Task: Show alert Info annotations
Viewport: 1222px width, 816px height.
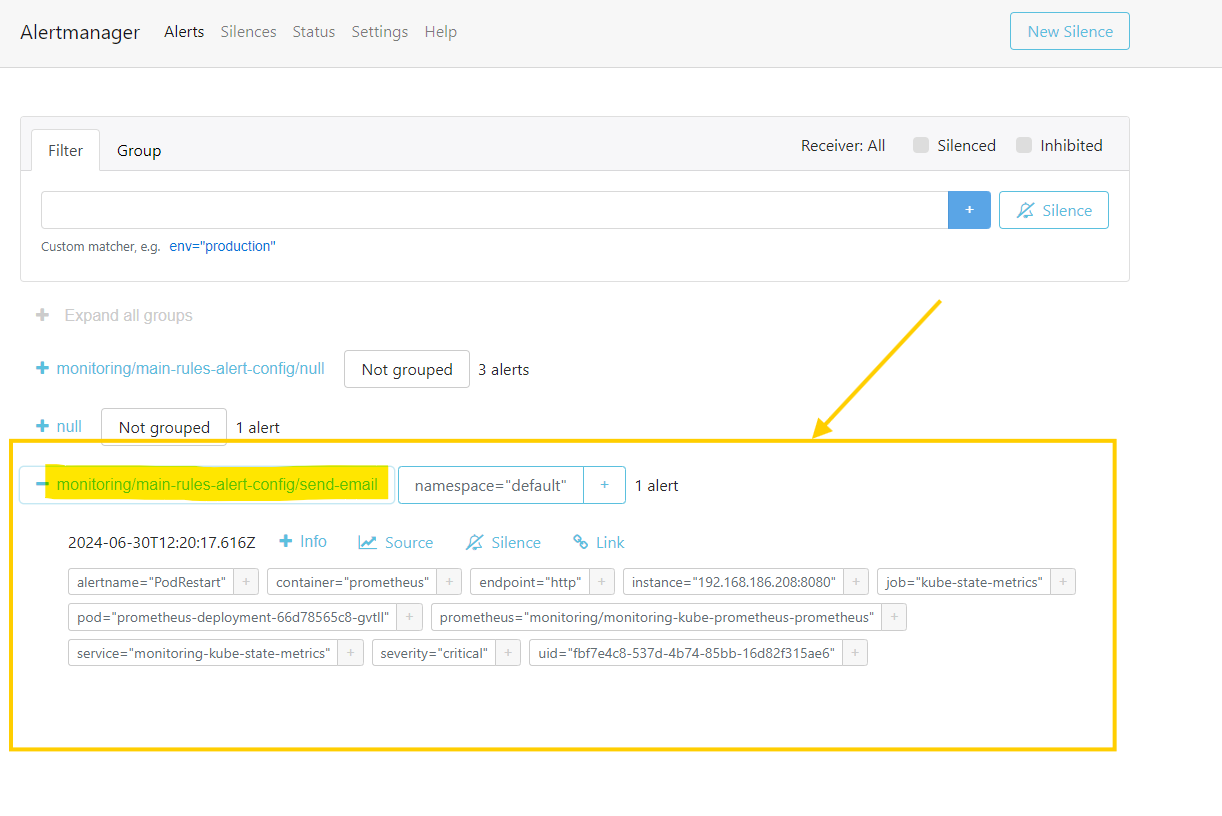Action: pos(303,541)
